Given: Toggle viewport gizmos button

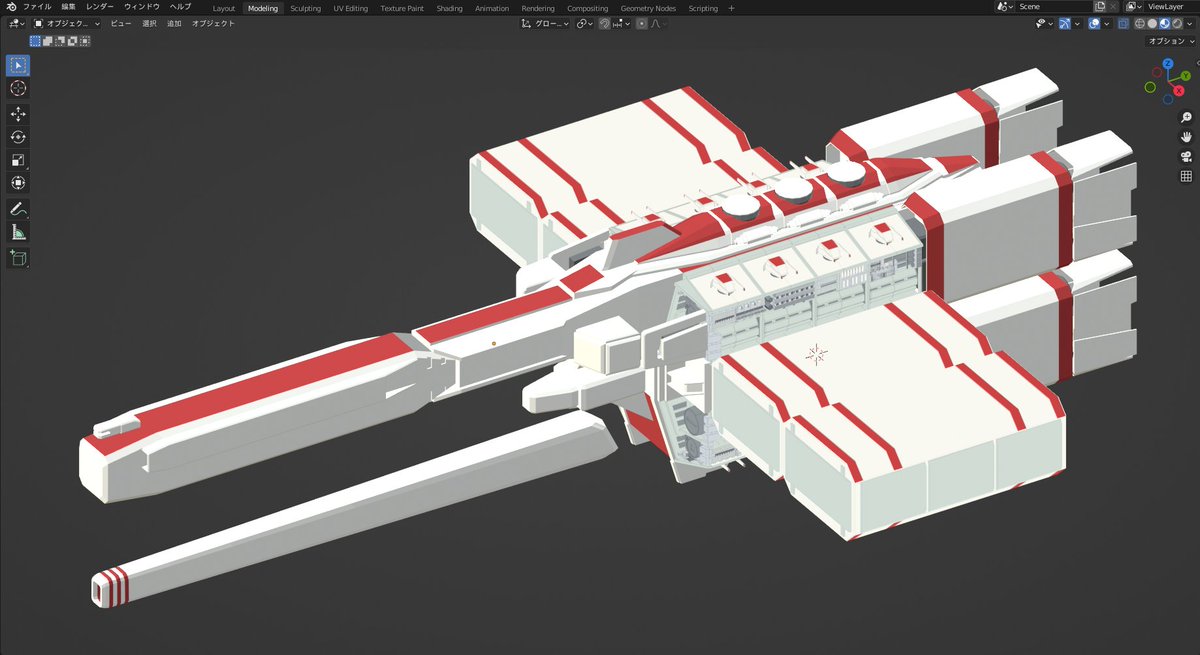Looking at the screenshot, I should pyautogui.click(x=1064, y=23).
